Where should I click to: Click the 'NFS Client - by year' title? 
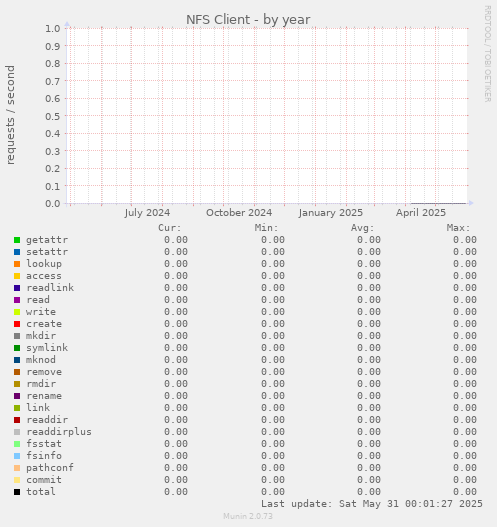248,19
